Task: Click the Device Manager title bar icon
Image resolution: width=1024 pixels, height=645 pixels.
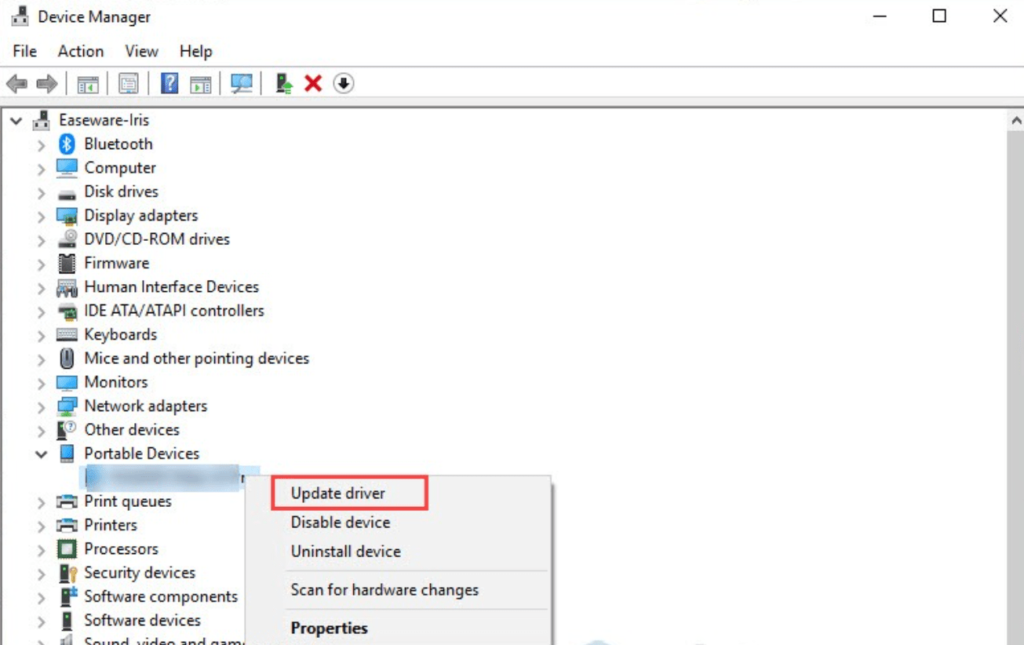Action: click(20, 16)
